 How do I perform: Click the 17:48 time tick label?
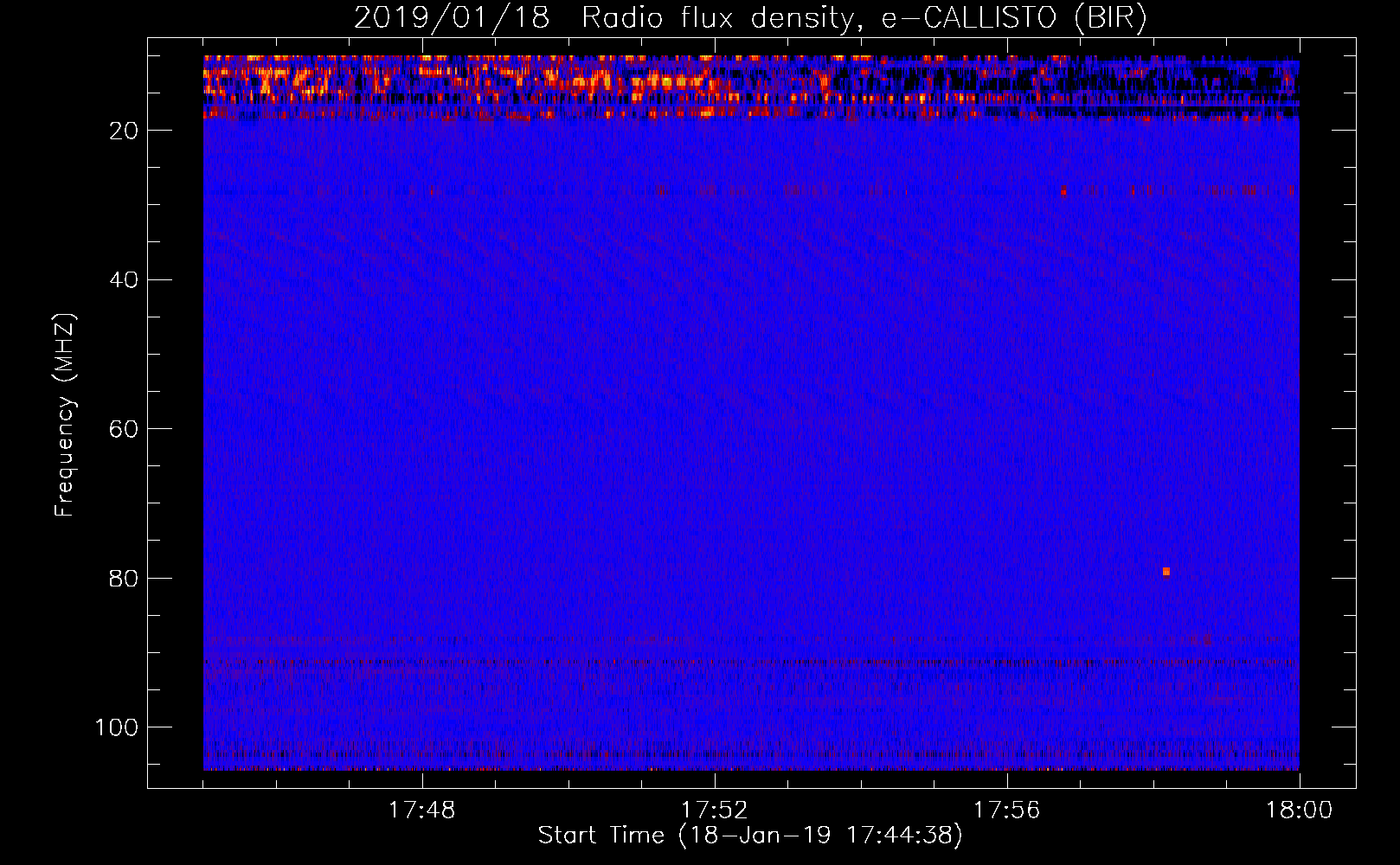[422, 811]
